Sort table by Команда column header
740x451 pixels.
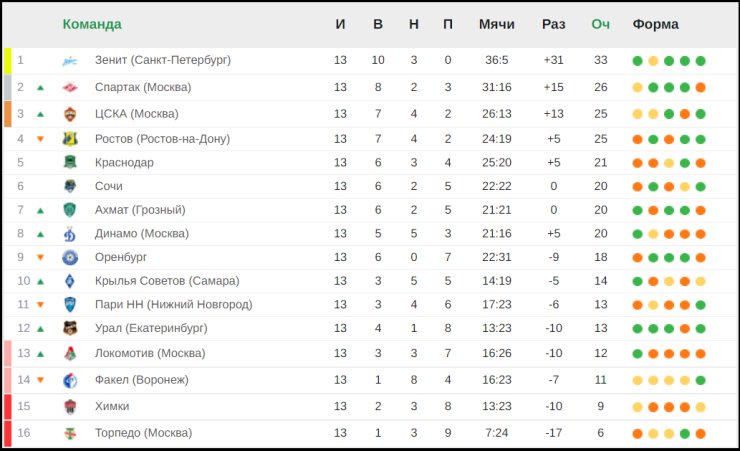tap(92, 24)
